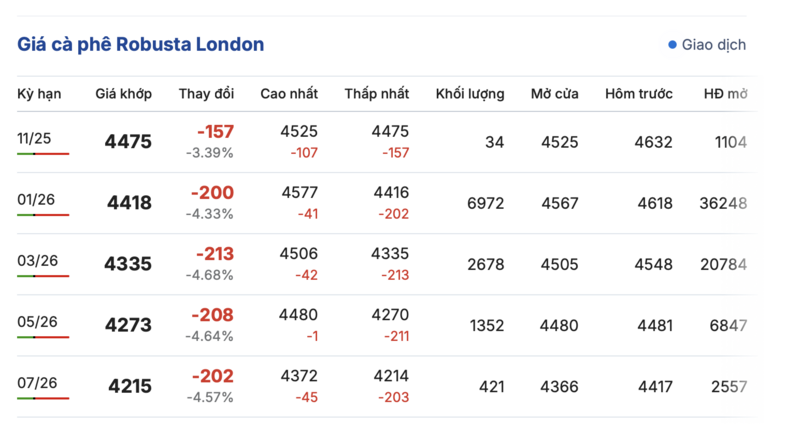Open the Giá cà phê Robusta London title
The height and width of the screenshot is (429, 800).
point(141,45)
